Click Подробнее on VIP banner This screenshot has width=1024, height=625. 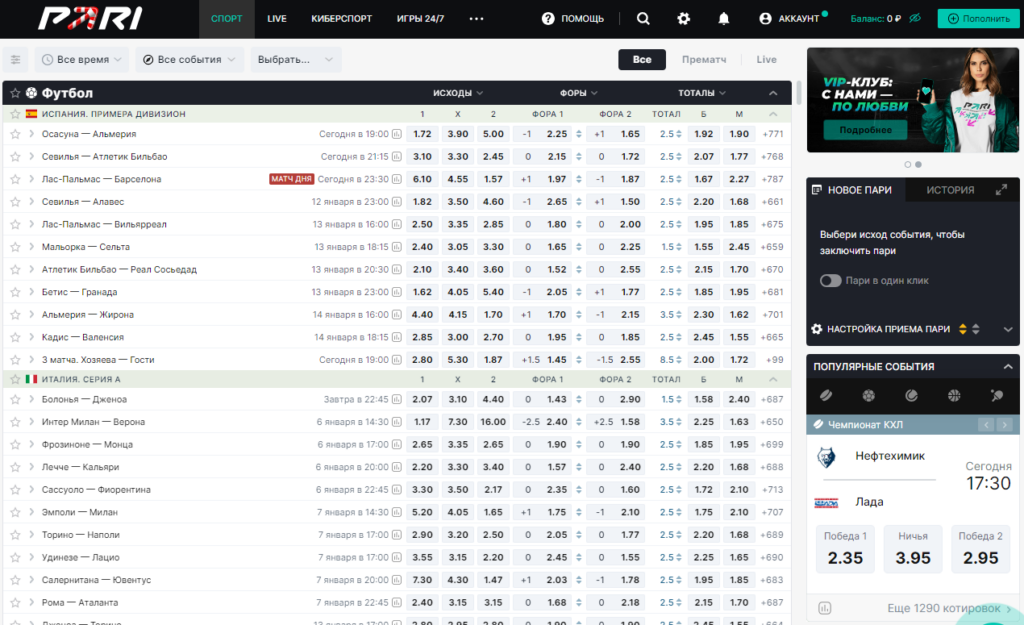click(x=865, y=130)
